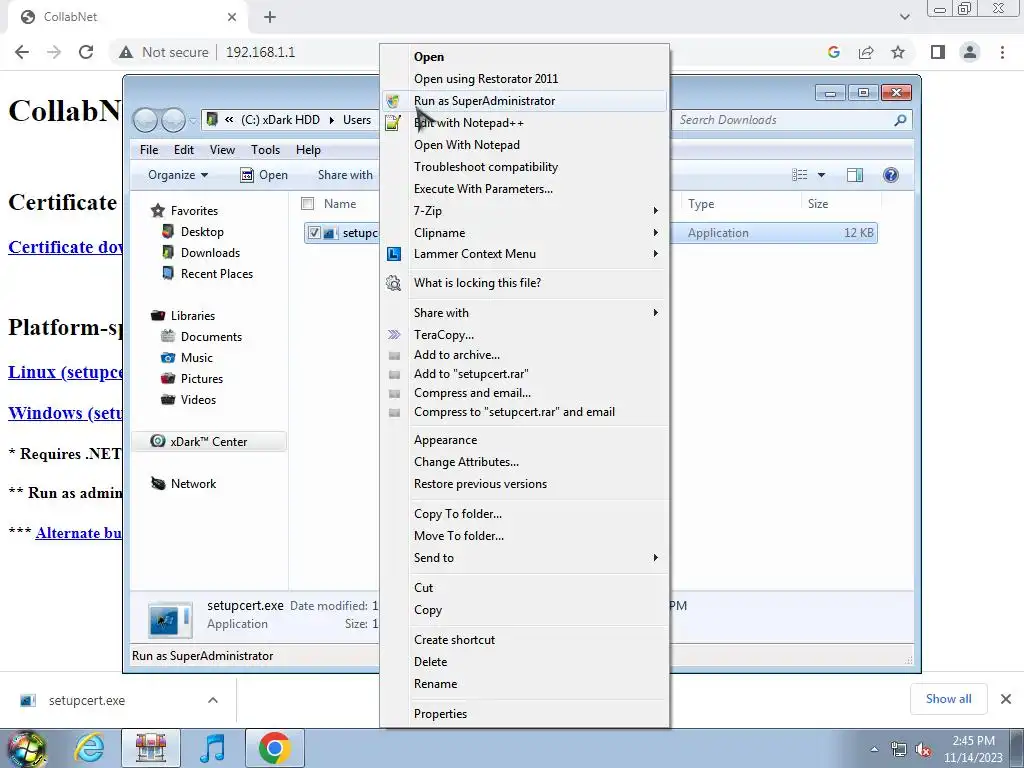
Task: Open the Chrome tab search chevron
Action: [x=904, y=17]
